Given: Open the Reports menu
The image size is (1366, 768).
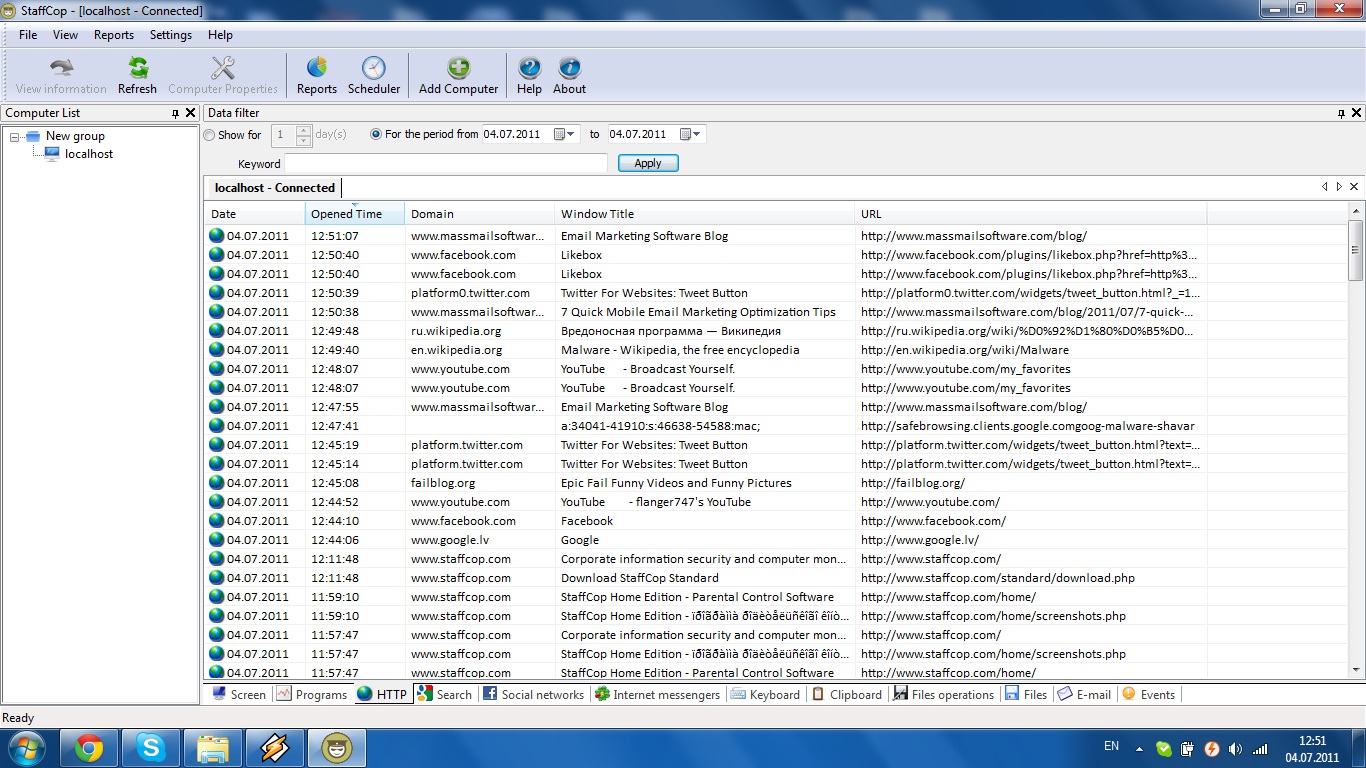Looking at the screenshot, I should 114,35.
